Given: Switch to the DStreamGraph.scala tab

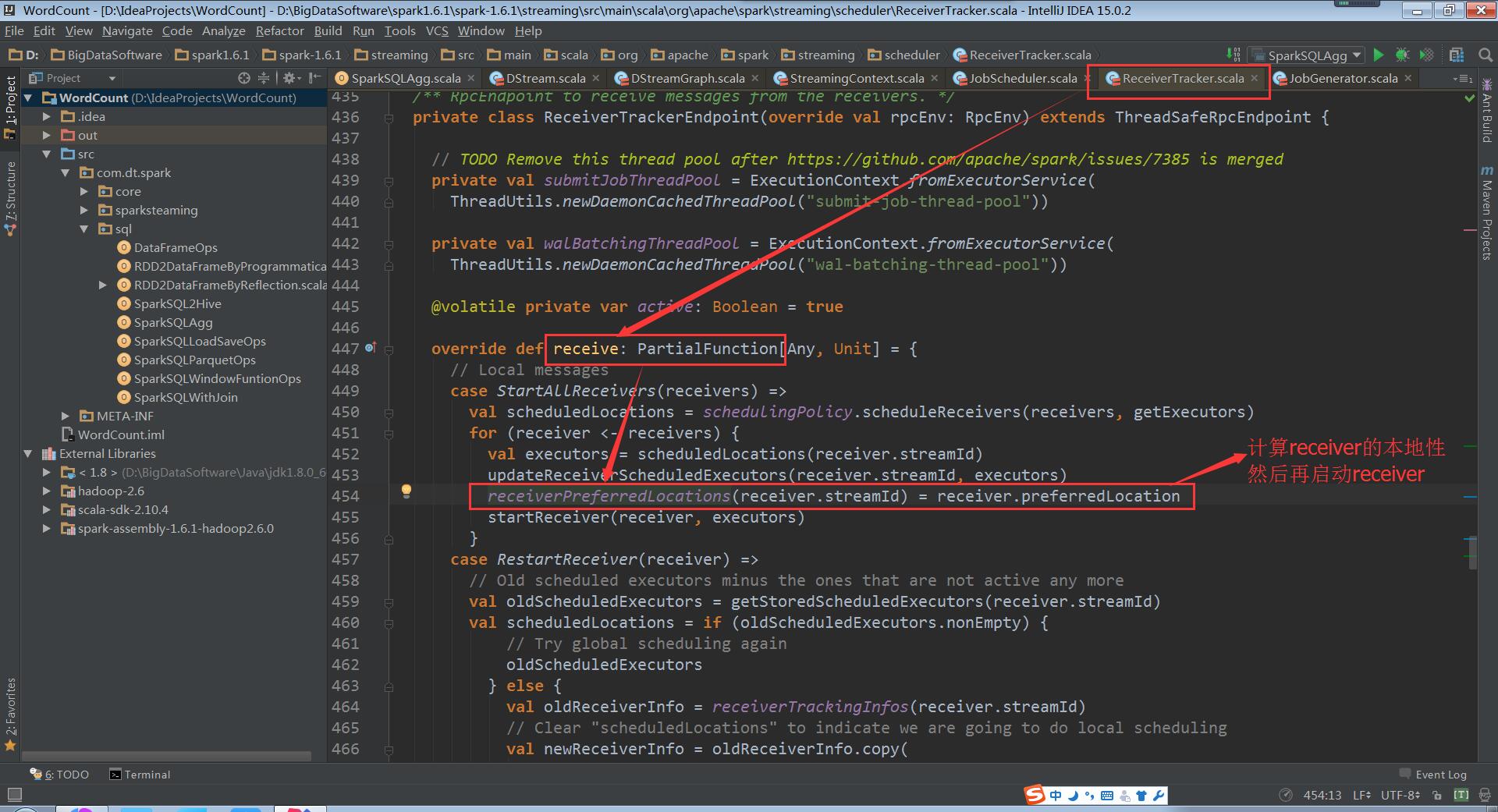Looking at the screenshot, I should tap(687, 78).
